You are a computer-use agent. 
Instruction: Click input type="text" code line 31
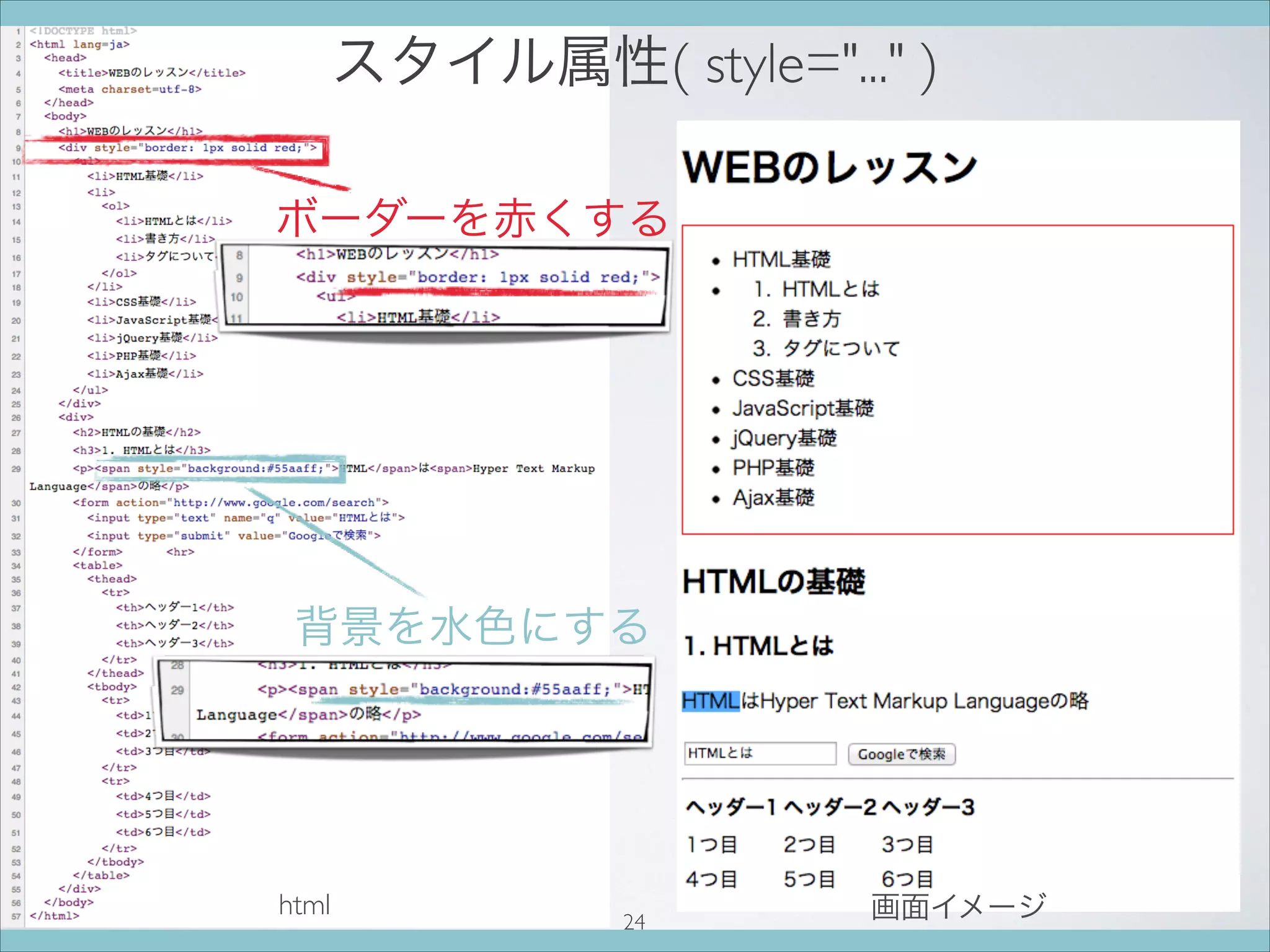click(x=246, y=518)
